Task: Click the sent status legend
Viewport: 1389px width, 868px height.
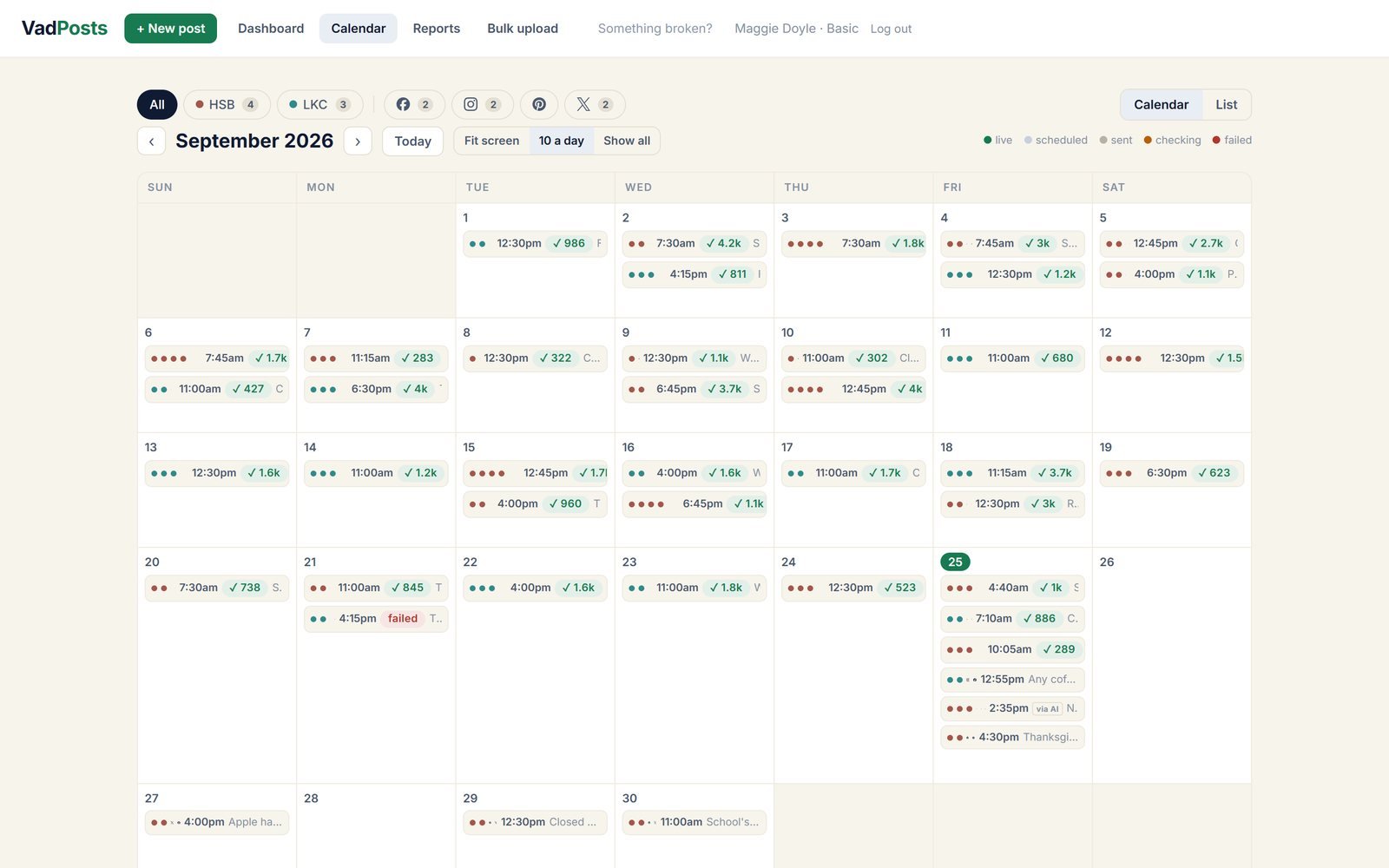Action: coord(1116,140)
